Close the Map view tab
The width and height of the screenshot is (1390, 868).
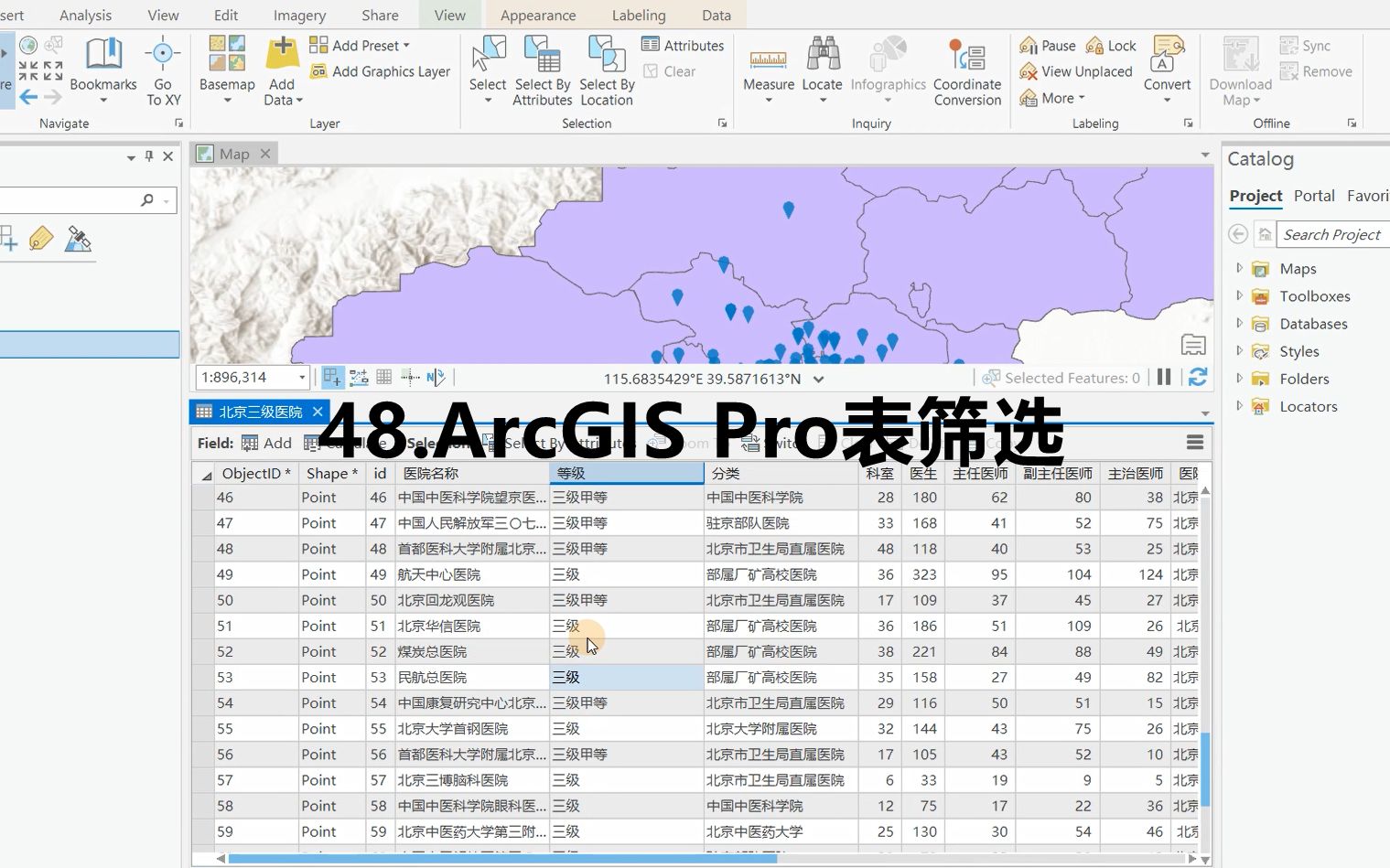[x=265, y=154]
